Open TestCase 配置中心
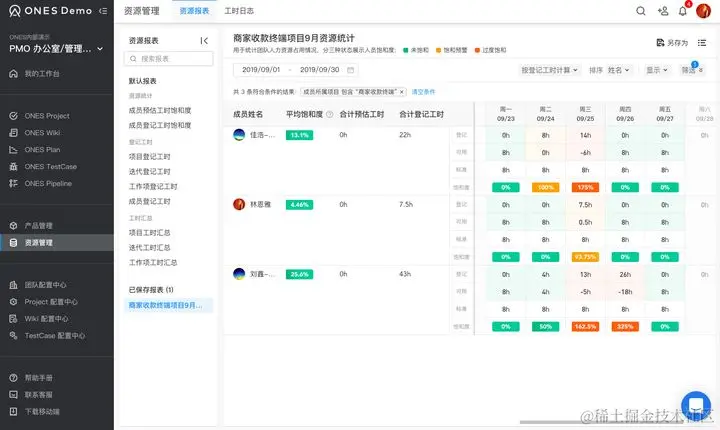Image resolution: width=720 pixels, height=430 pixels. tap(54, 336)
